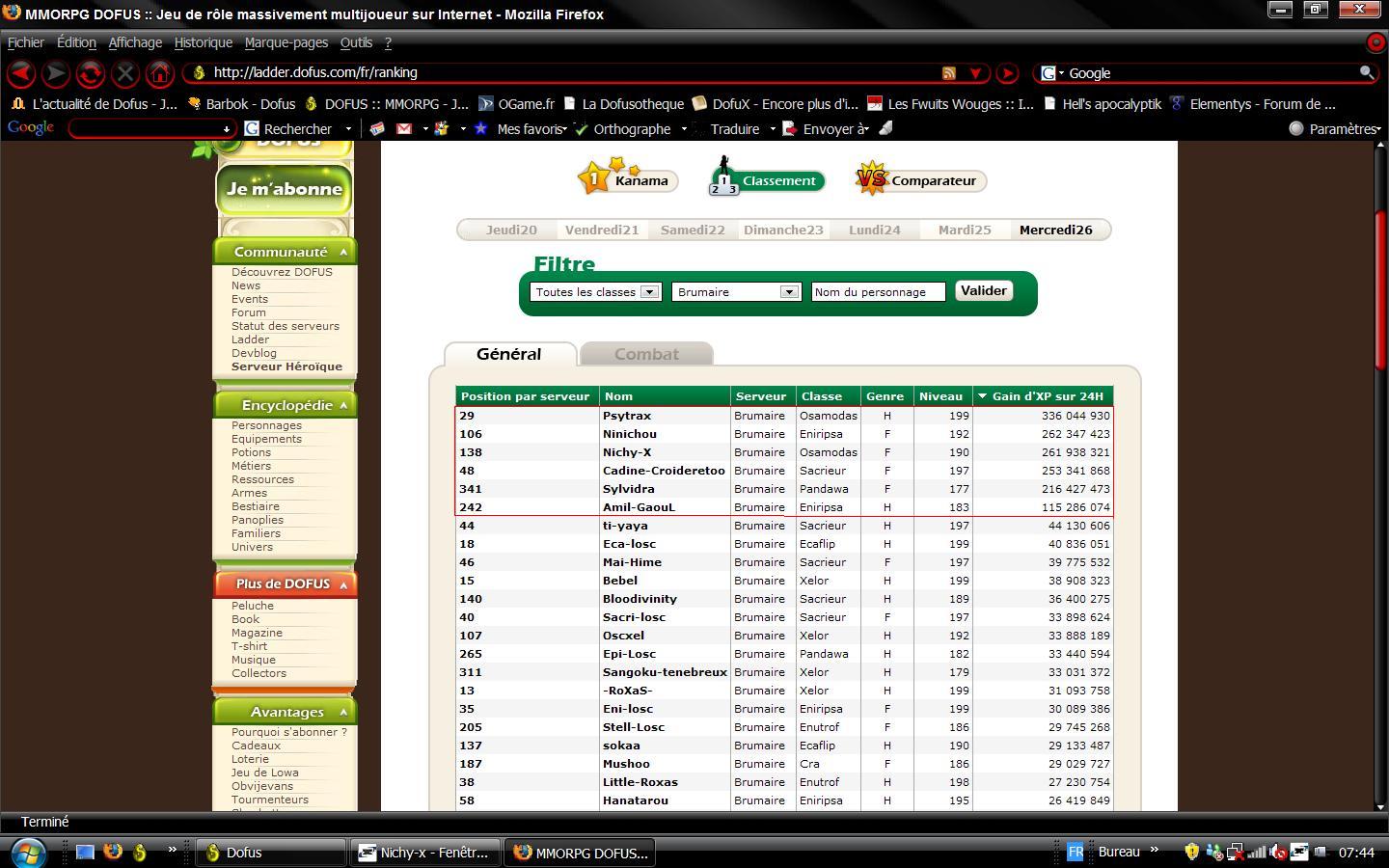Screen dimensions: 1389x868
Task: Open the Marque-pages menu
Action: [x=286, y=42]
